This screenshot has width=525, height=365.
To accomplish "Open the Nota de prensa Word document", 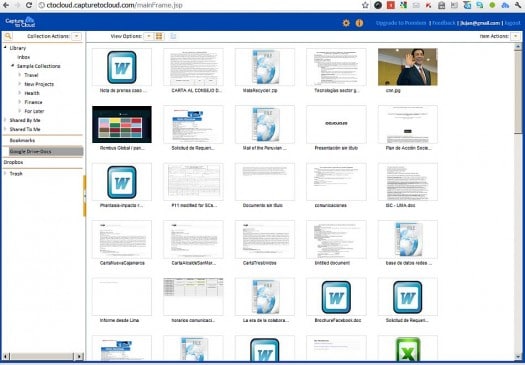I will click(x=122, y=67).
